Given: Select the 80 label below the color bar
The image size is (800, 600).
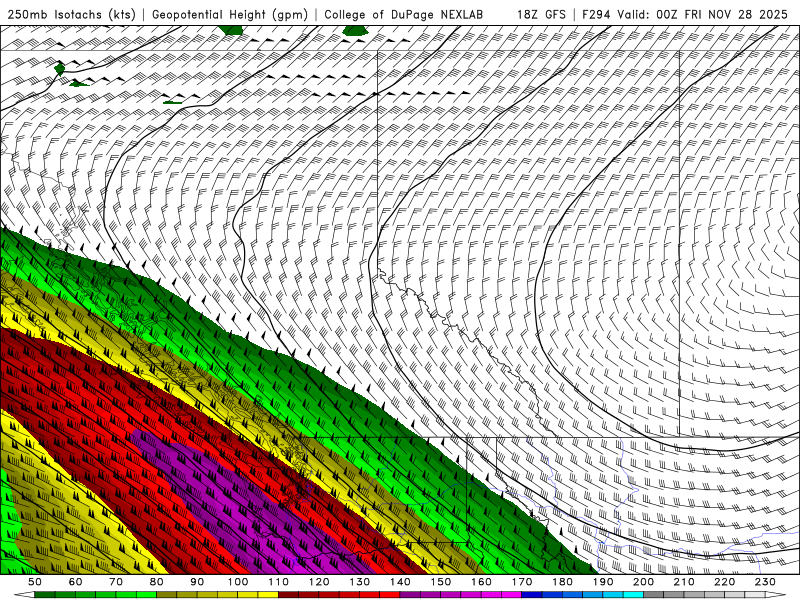Looking at the screenshot, I should tap(157, 582).
